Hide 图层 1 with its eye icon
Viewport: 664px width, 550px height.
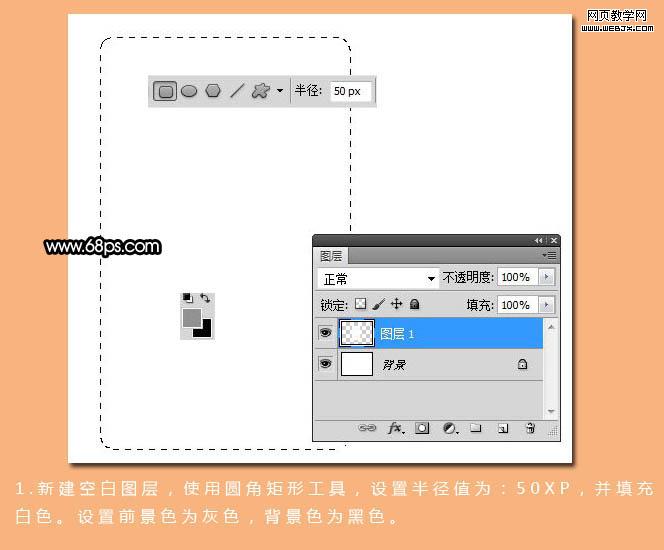point(325,333)
